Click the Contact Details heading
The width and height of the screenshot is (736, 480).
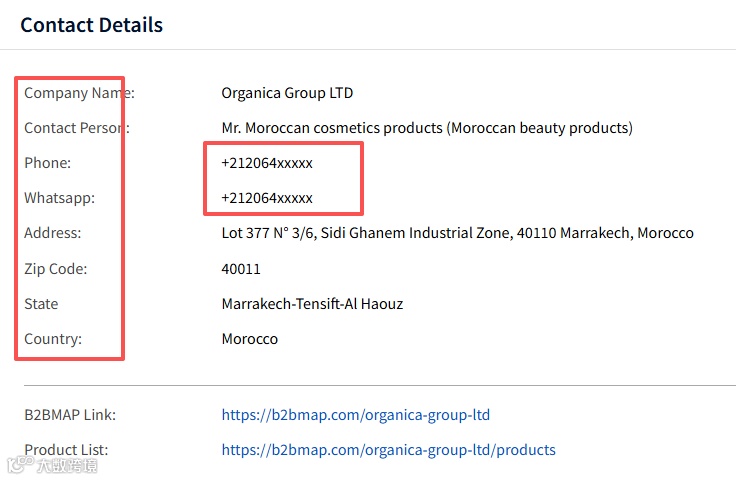[x=92, y=25]
